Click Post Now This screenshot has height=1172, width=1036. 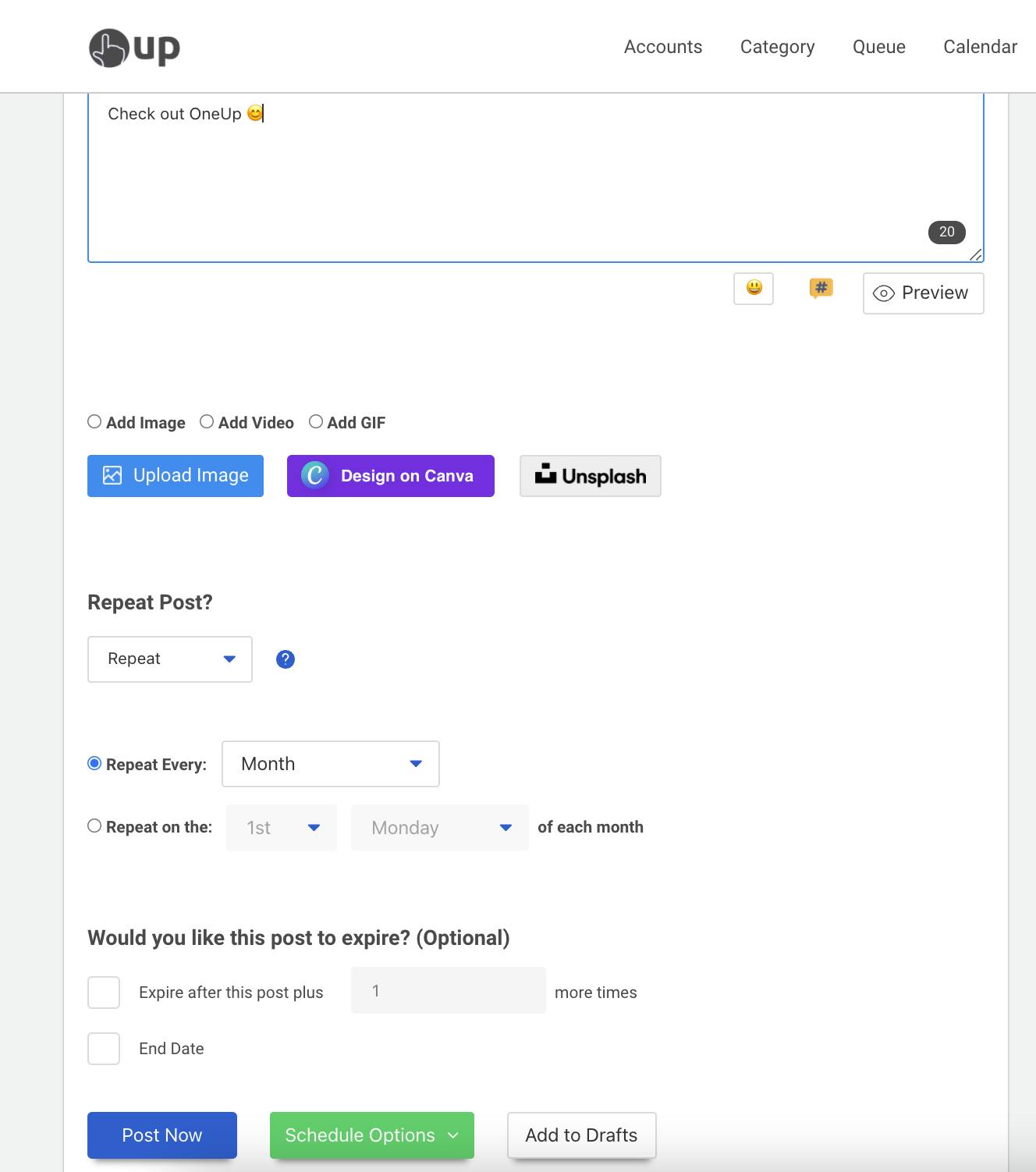(x=161, y=1135)
